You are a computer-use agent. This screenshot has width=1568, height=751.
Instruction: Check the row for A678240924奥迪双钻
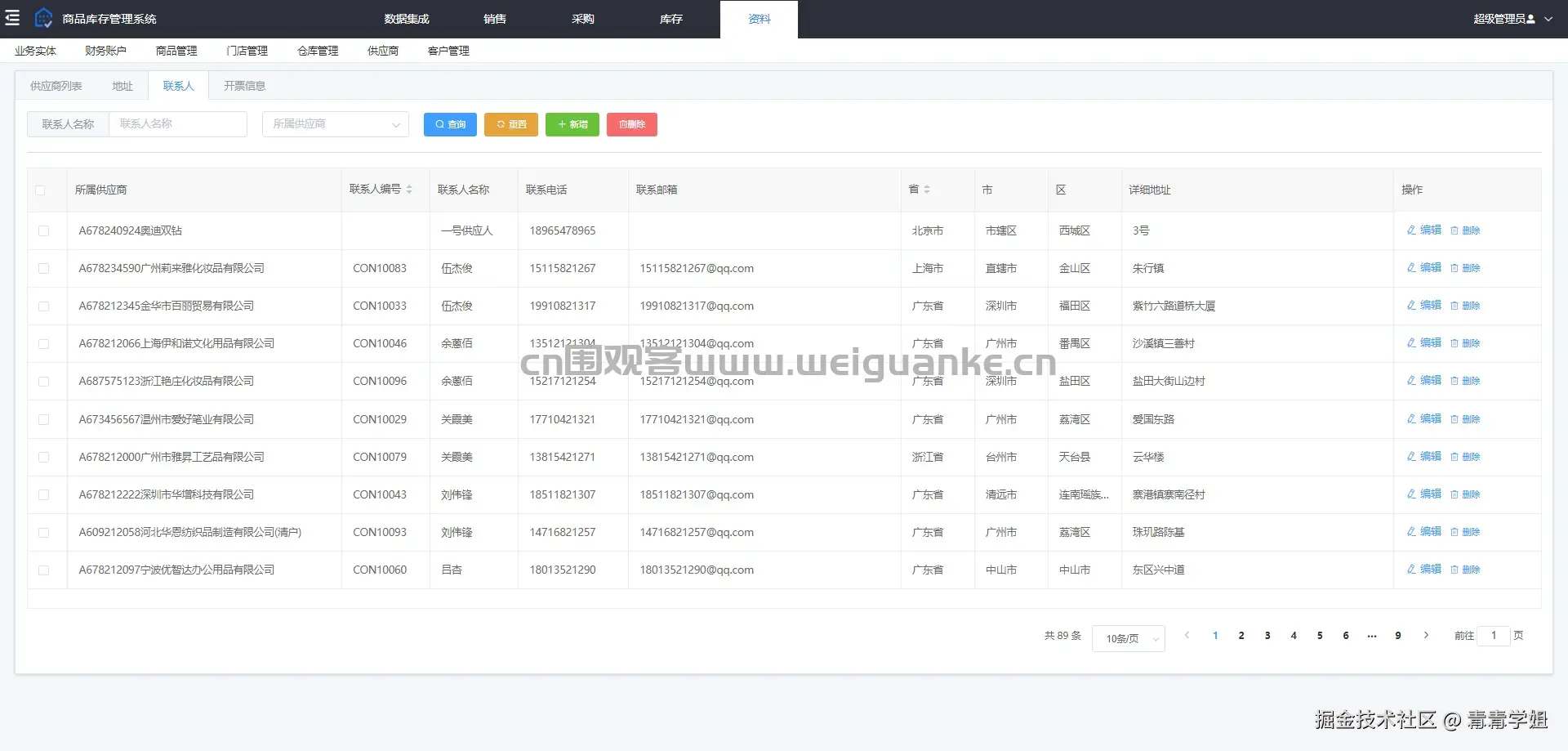point(44,231)
